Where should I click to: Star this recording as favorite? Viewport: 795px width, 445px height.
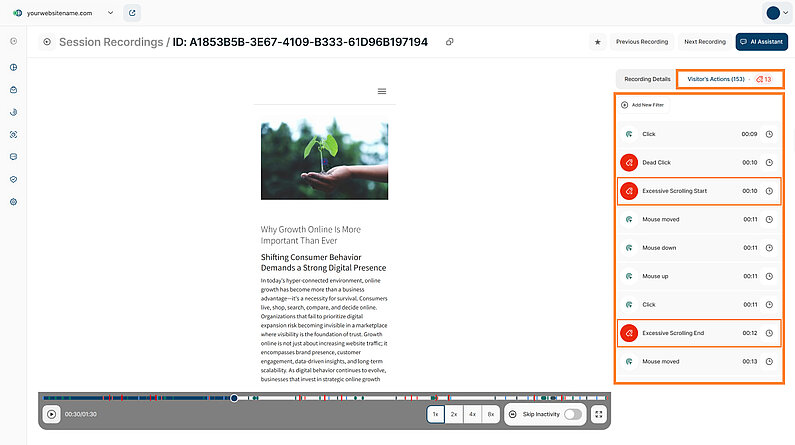[x=597, y=42]
